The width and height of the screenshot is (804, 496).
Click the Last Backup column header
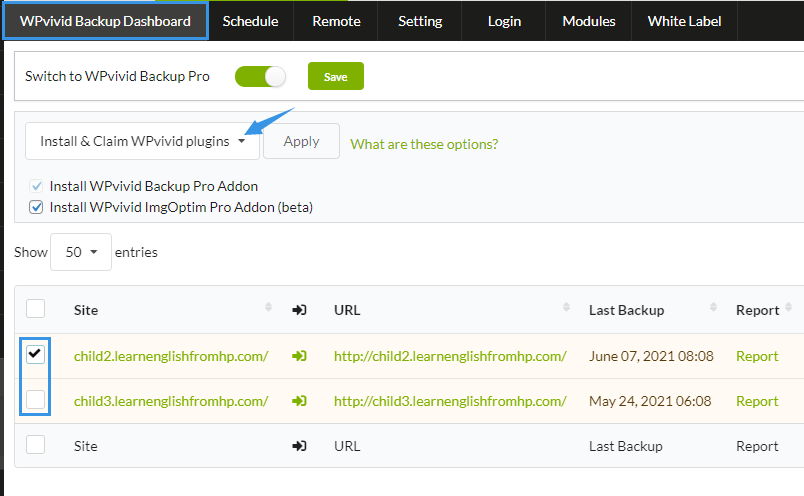(x=626, y=310)
